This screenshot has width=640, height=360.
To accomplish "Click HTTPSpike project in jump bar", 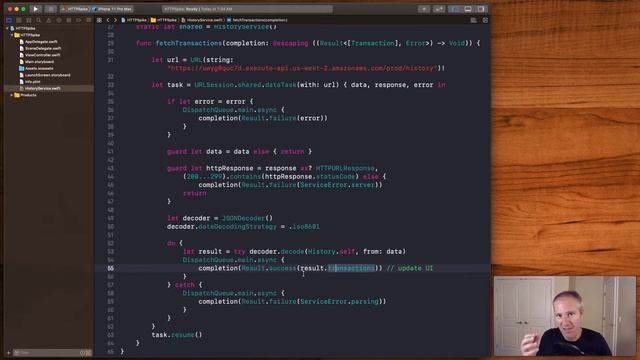I will coord(134,20).
